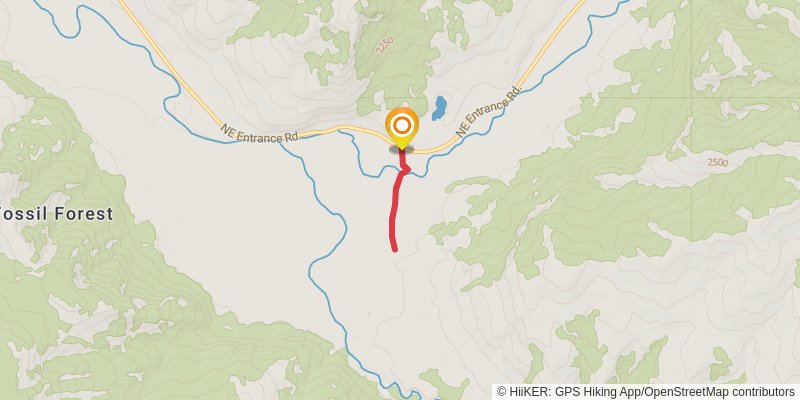
Task: Click the white center of the orange pin
Action: [x=402, y=125]
